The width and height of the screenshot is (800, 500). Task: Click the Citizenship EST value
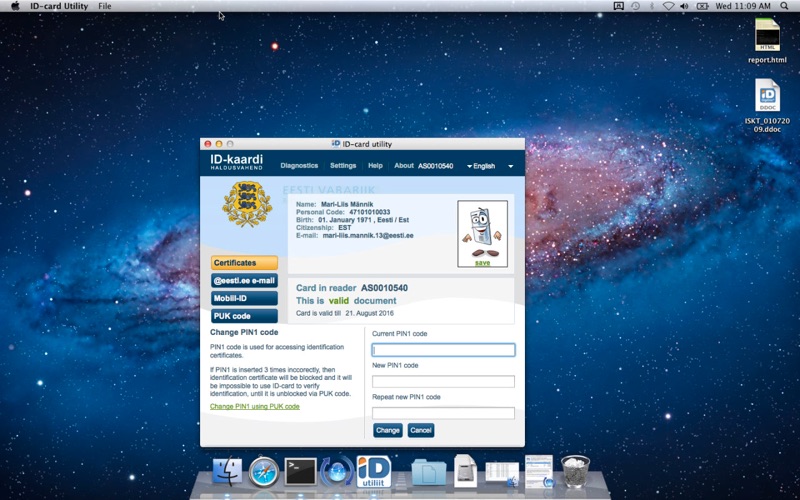(x=345, y=228)
